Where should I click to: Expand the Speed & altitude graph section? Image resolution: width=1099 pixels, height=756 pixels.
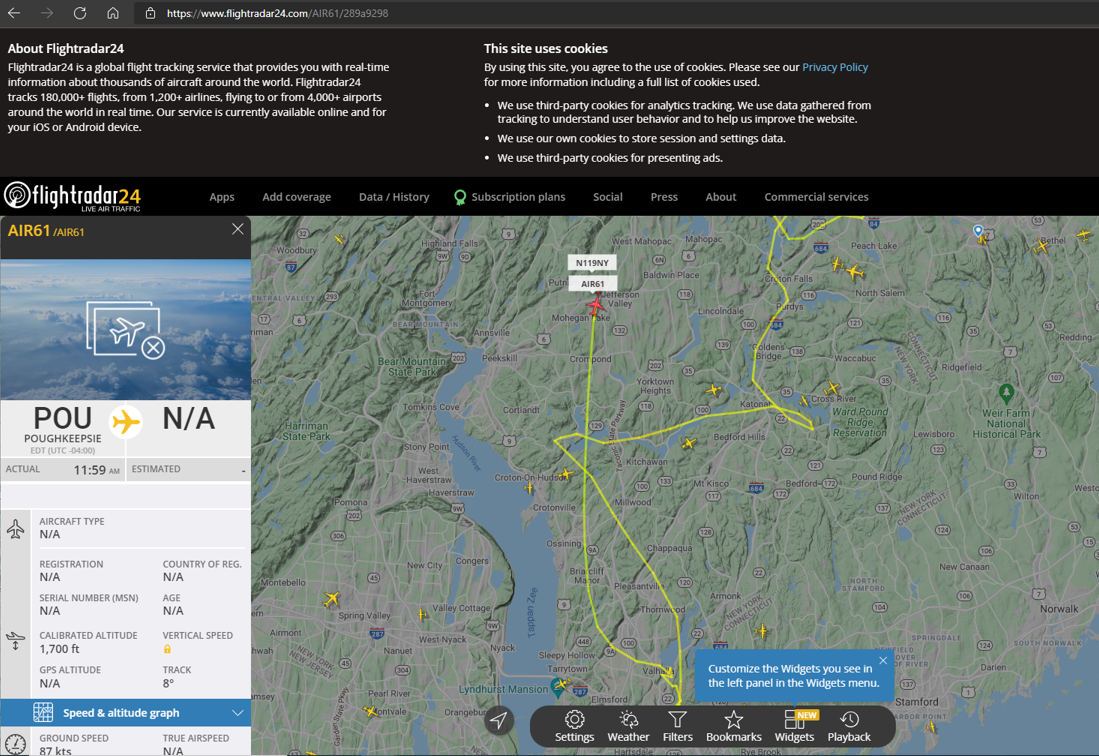point(125,713)
